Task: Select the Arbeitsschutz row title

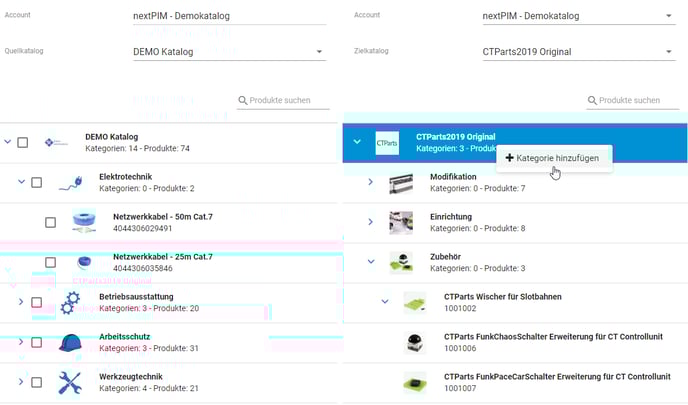Action: coord(125,337)
